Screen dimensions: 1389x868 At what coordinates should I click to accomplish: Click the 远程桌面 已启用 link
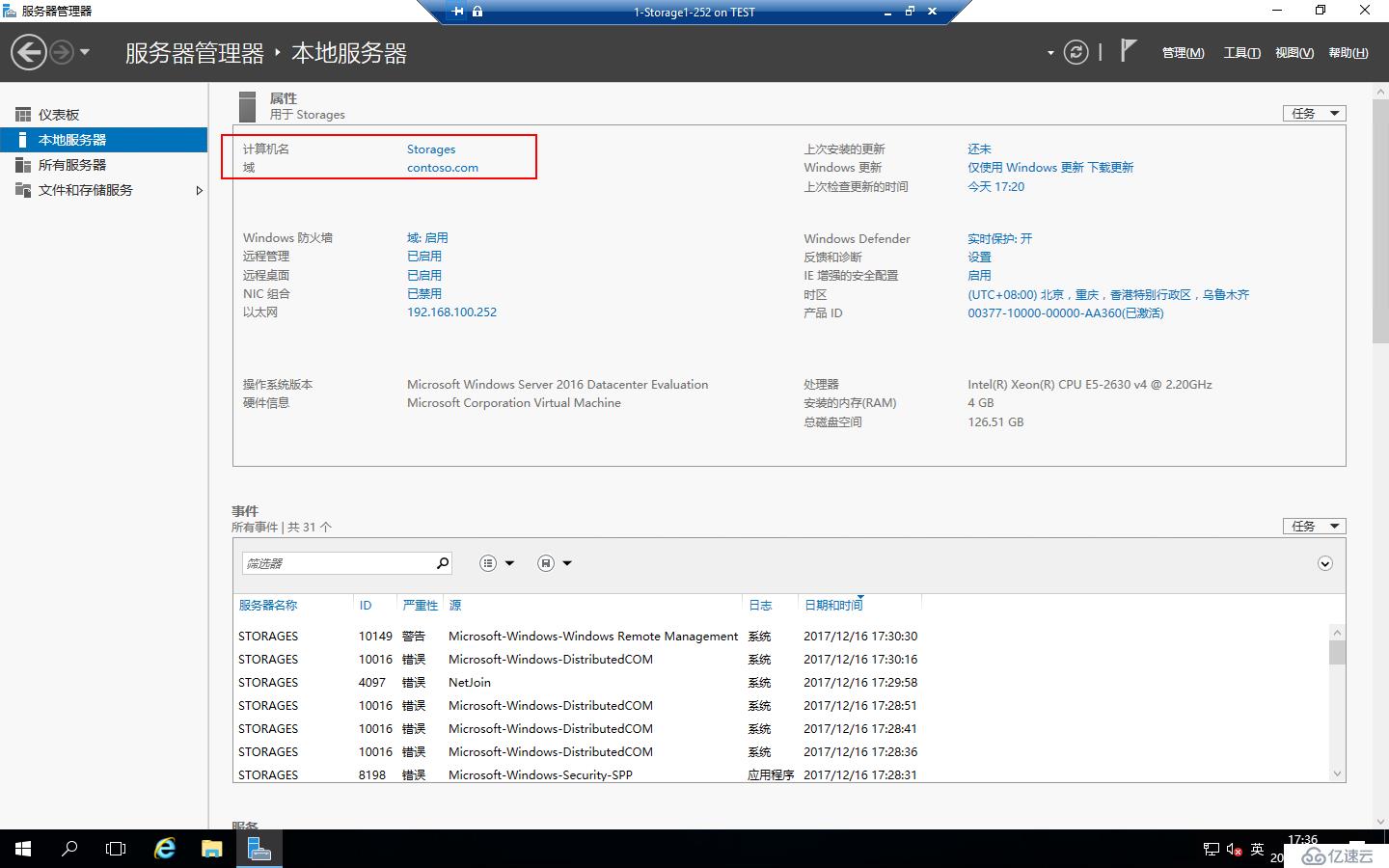(424, 276)
